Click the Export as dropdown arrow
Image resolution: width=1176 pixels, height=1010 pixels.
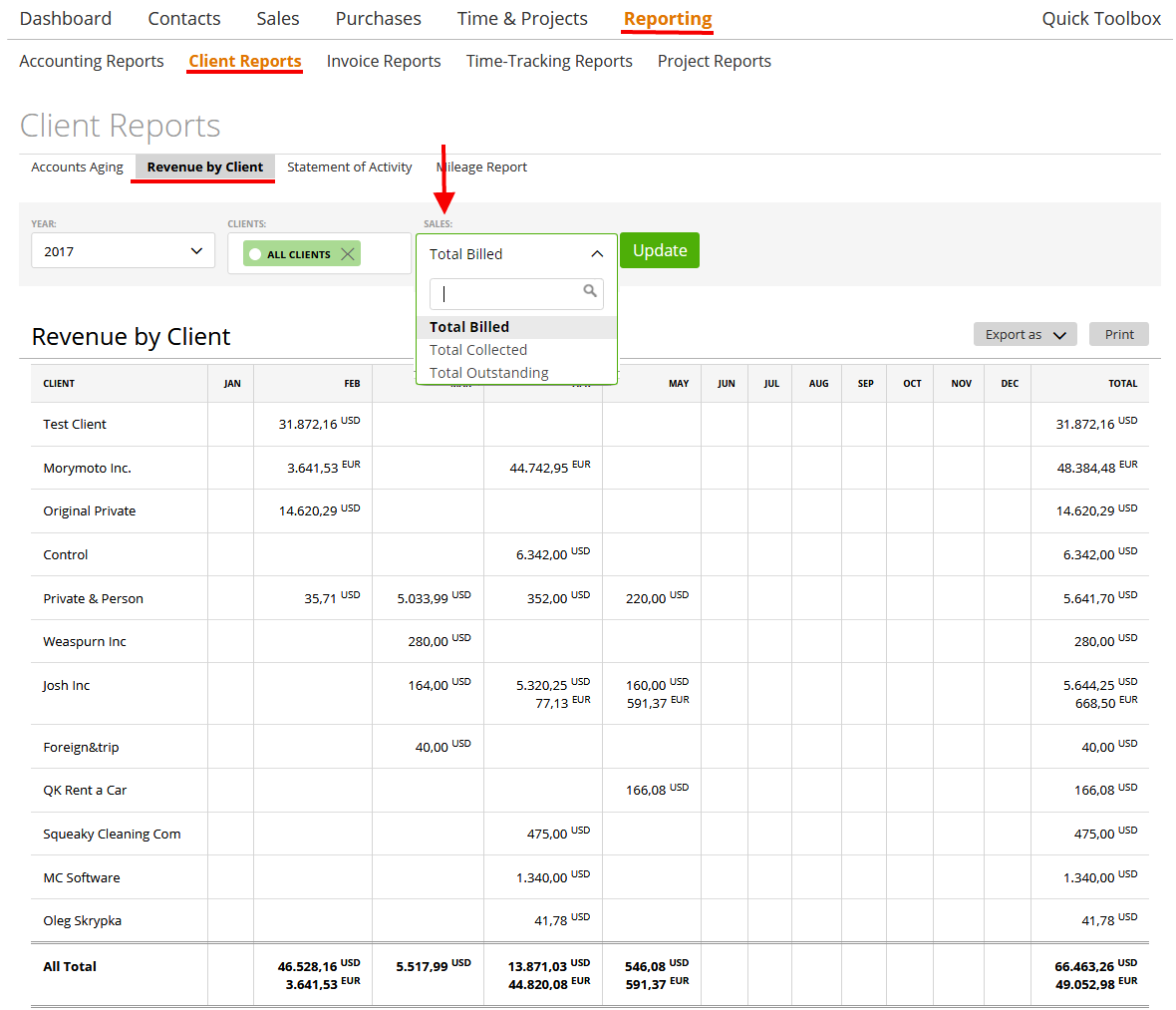tap(1061, 334)
